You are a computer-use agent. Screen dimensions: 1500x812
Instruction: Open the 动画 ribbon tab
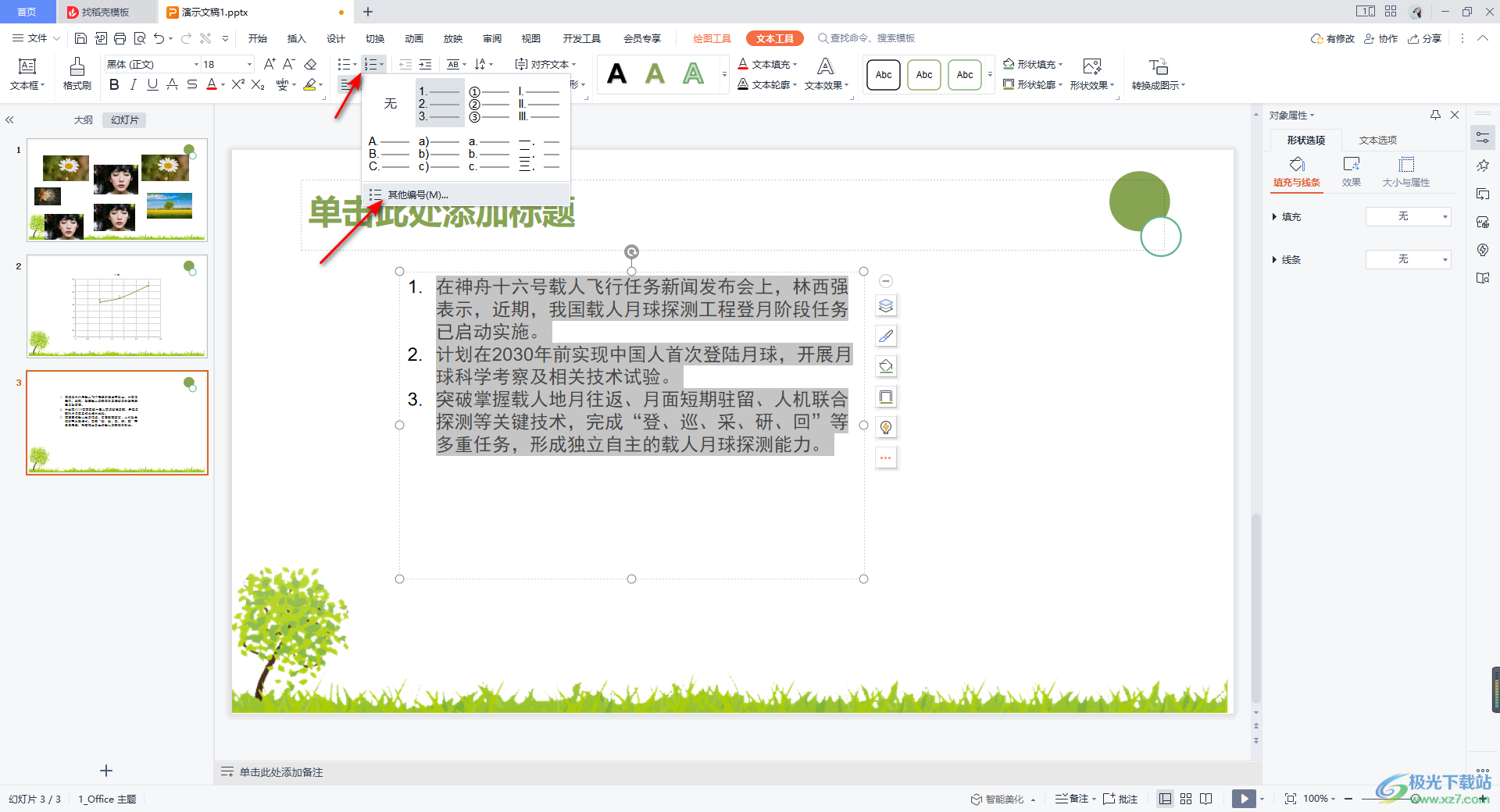click(414, 38)
